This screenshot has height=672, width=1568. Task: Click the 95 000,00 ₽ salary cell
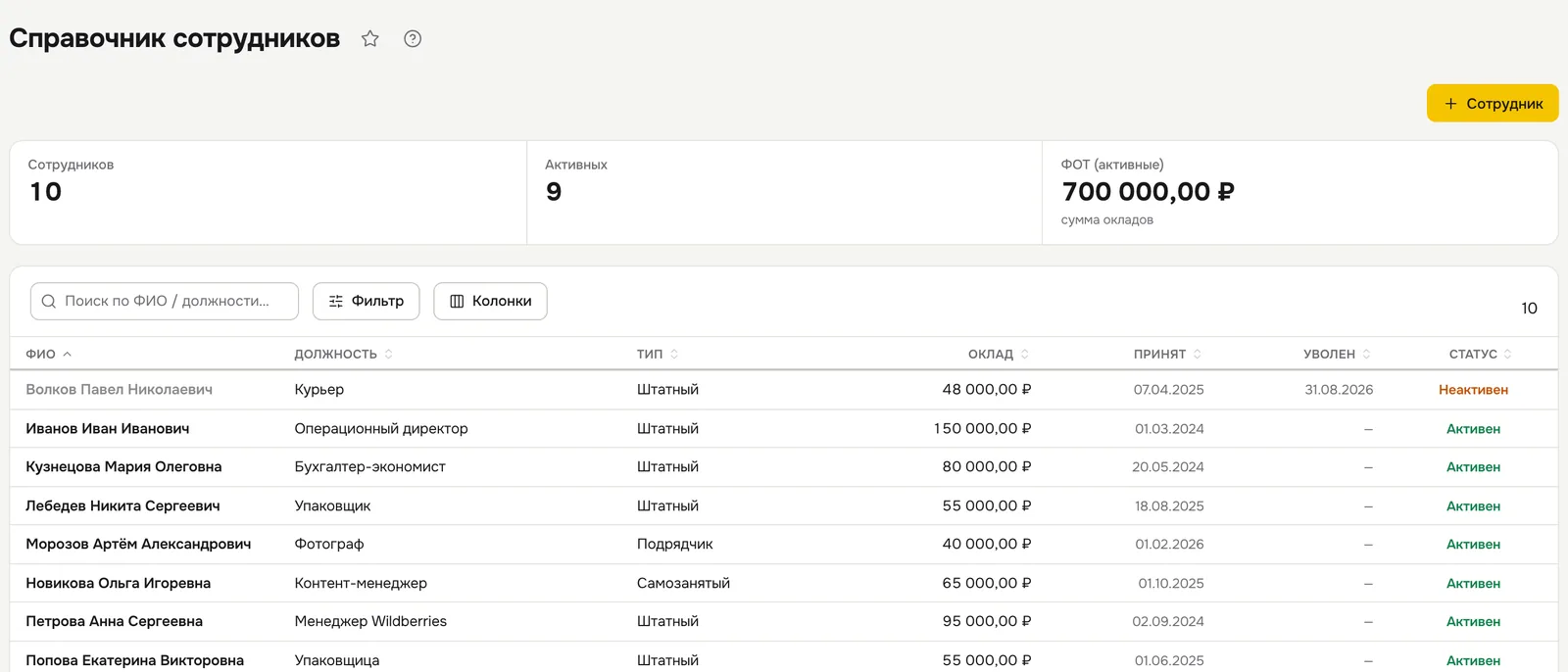[987, 622]
